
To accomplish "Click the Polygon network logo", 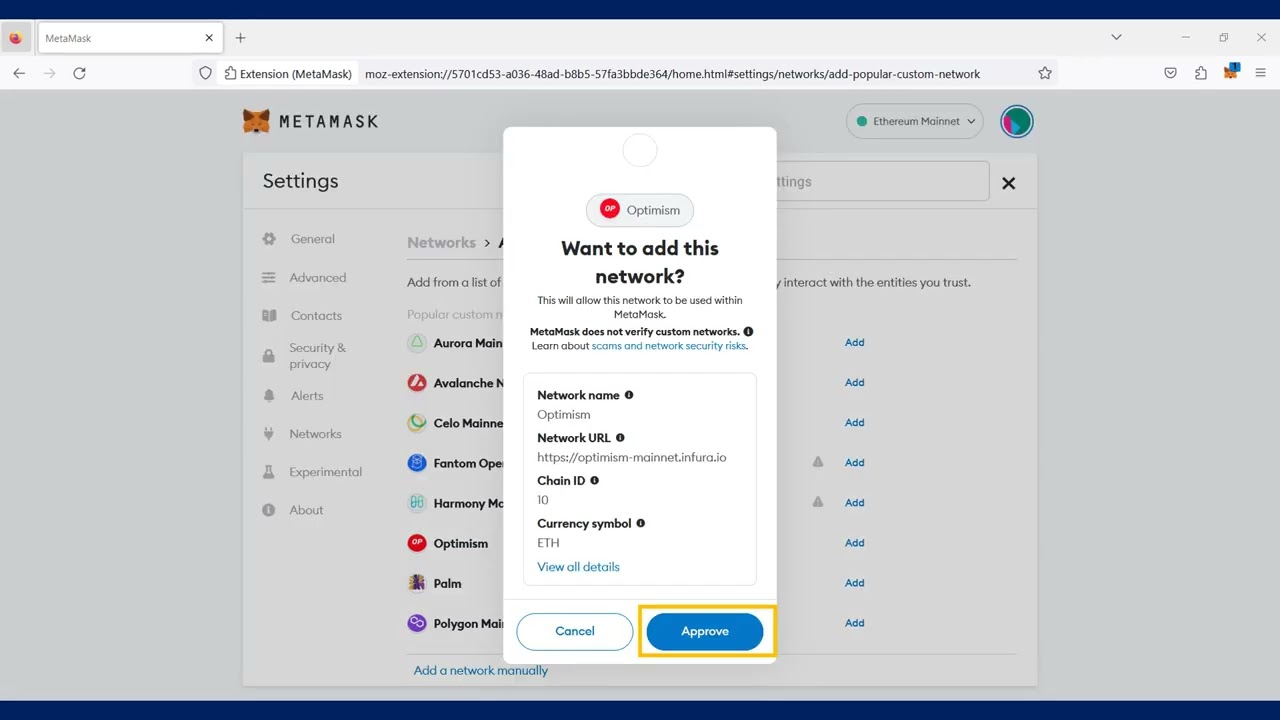I will click(x=417, y=623).
